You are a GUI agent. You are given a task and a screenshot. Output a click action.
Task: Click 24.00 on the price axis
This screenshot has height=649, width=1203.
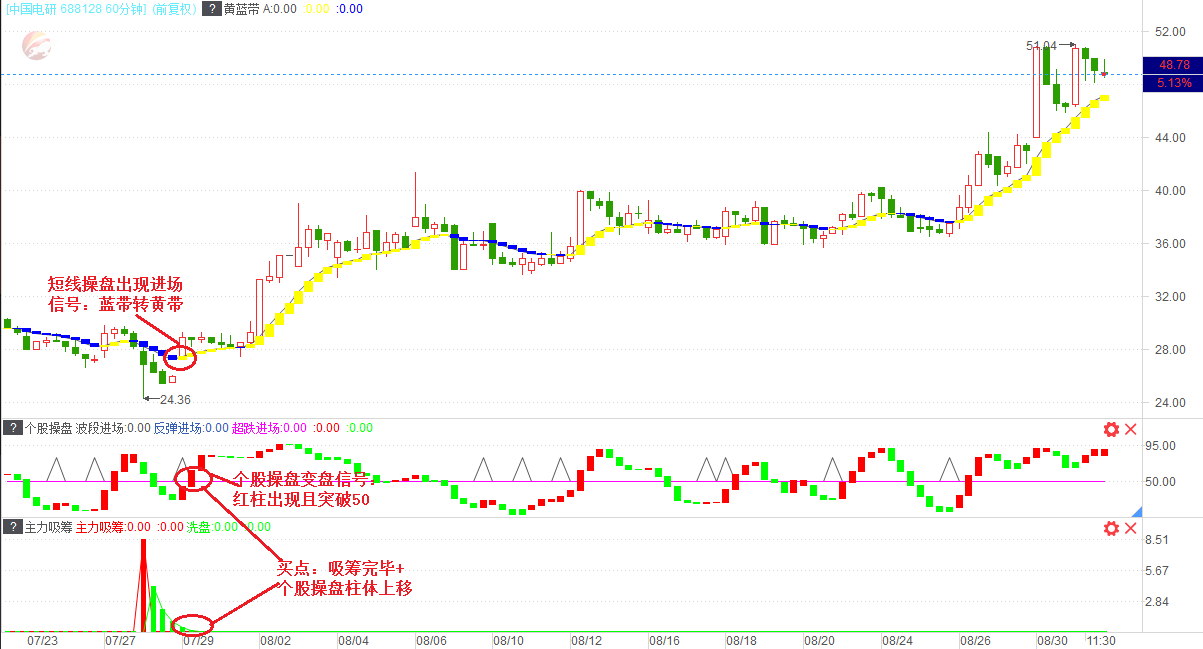[1171, 403]
